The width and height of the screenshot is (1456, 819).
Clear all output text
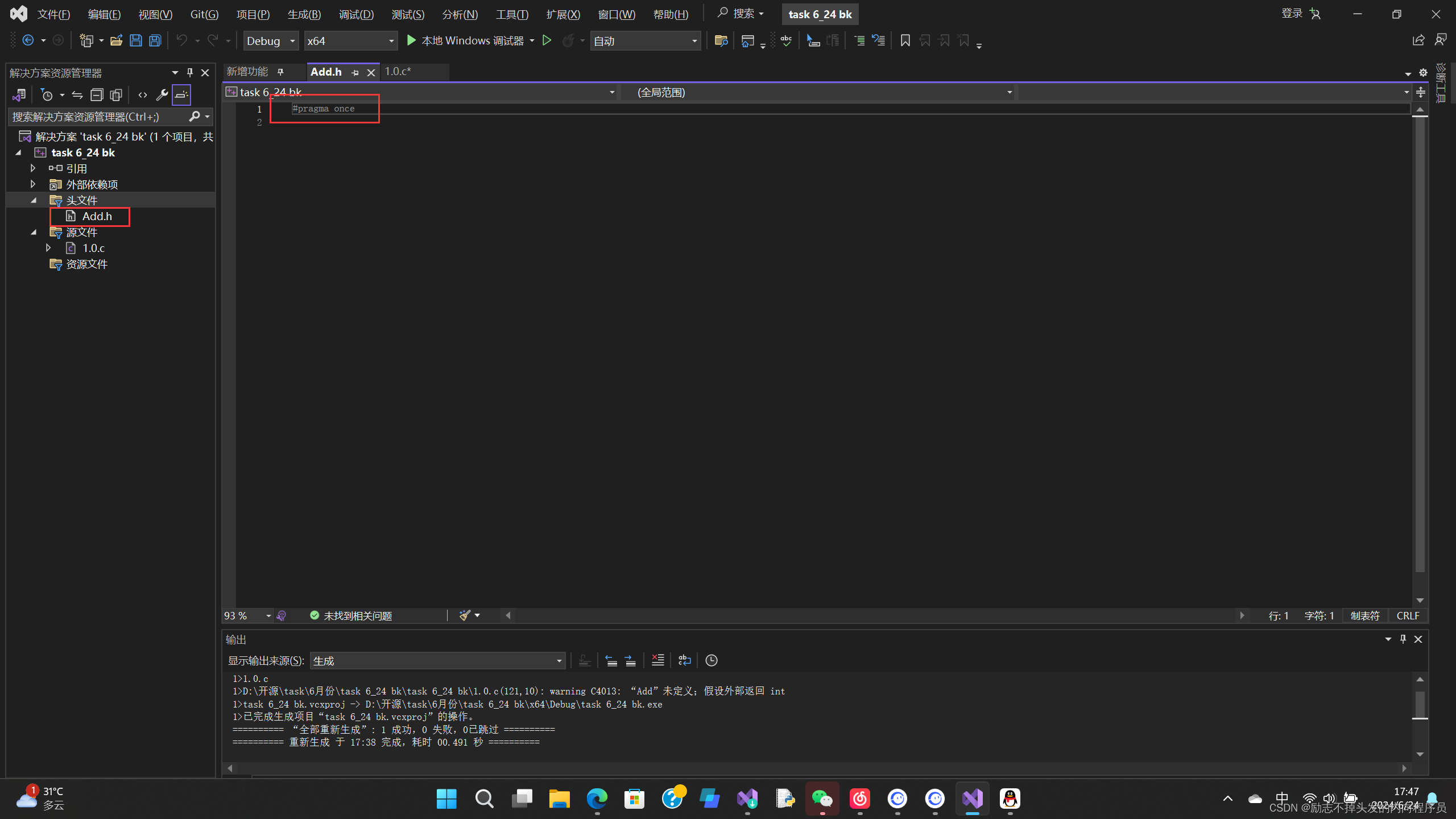coord(658,660)
